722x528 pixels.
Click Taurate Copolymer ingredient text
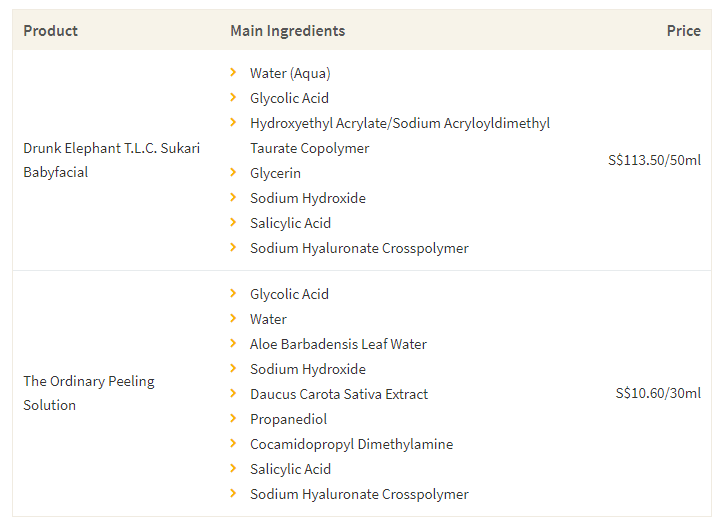point(309,148)
